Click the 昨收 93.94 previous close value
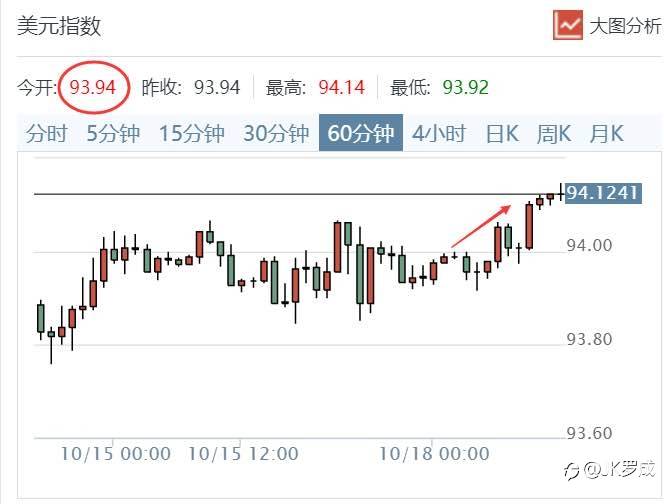The height and width of the screenshot is (504, 664). pyautogui.click(x=217, y=87)
